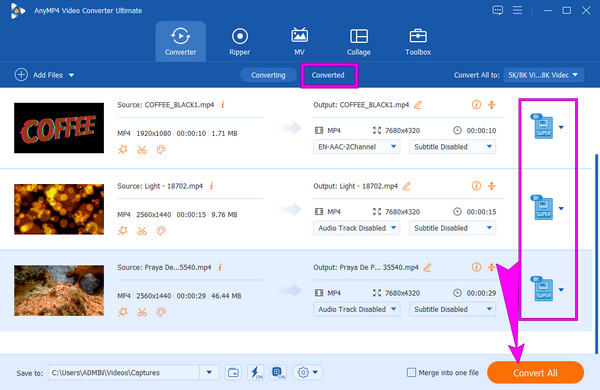Open edit effects star for Light - 18702.mp4
Screen dimensions: 600x390
coord(123,231)
